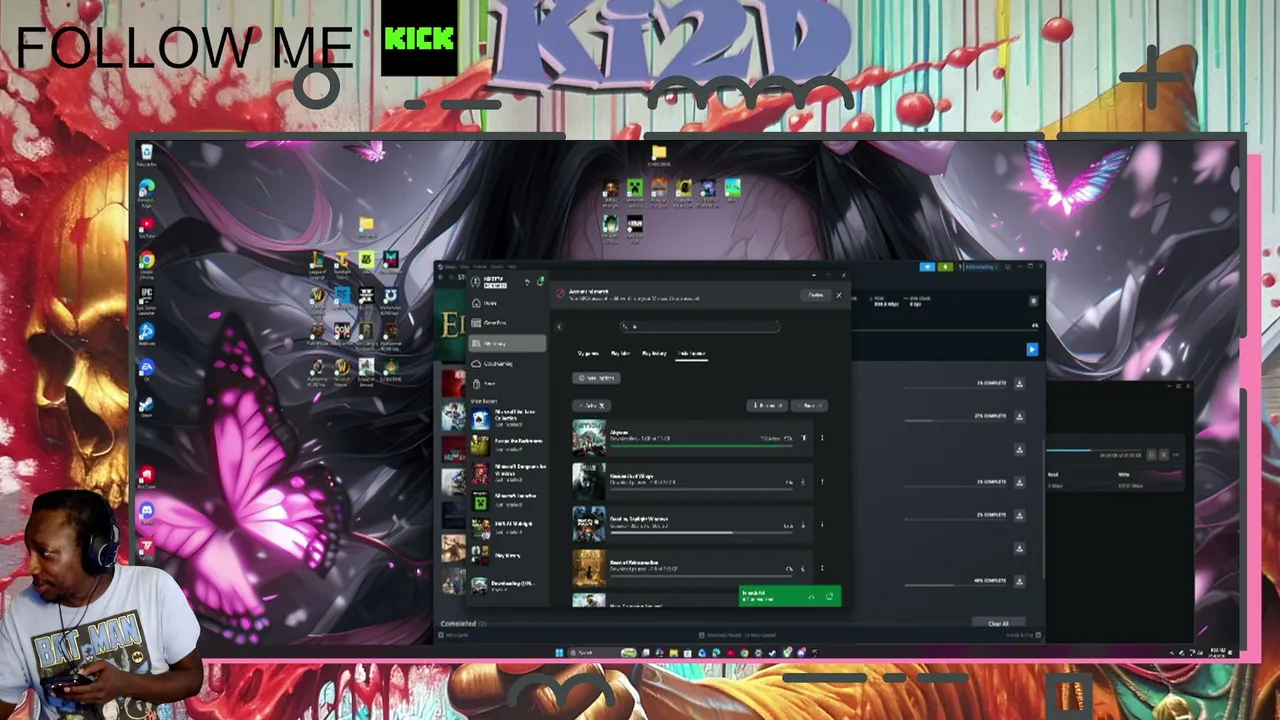This screenshot has height=720, width=1280.
Task: Select the Teamfight Tactics desktop icon
Action: point(342,263)
